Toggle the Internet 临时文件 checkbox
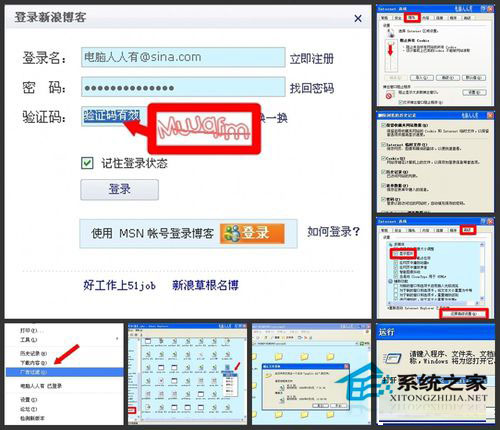Viewport: 500px width, 430px height. (x=383, y=145)
